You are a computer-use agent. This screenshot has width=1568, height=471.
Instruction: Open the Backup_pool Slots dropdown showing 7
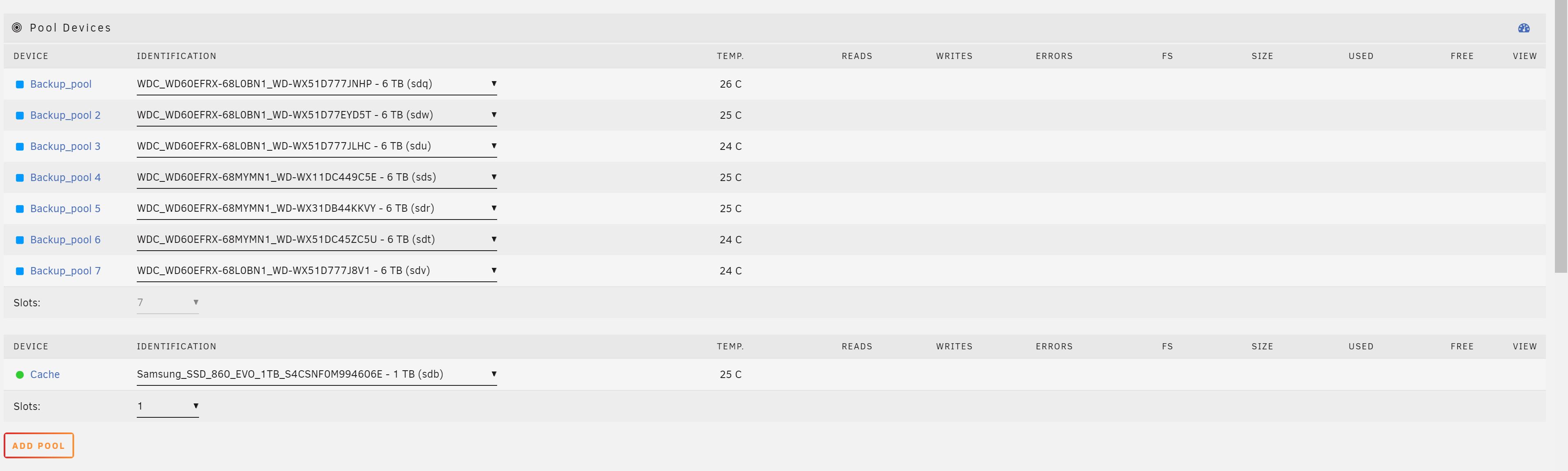(x=167, y=302)
